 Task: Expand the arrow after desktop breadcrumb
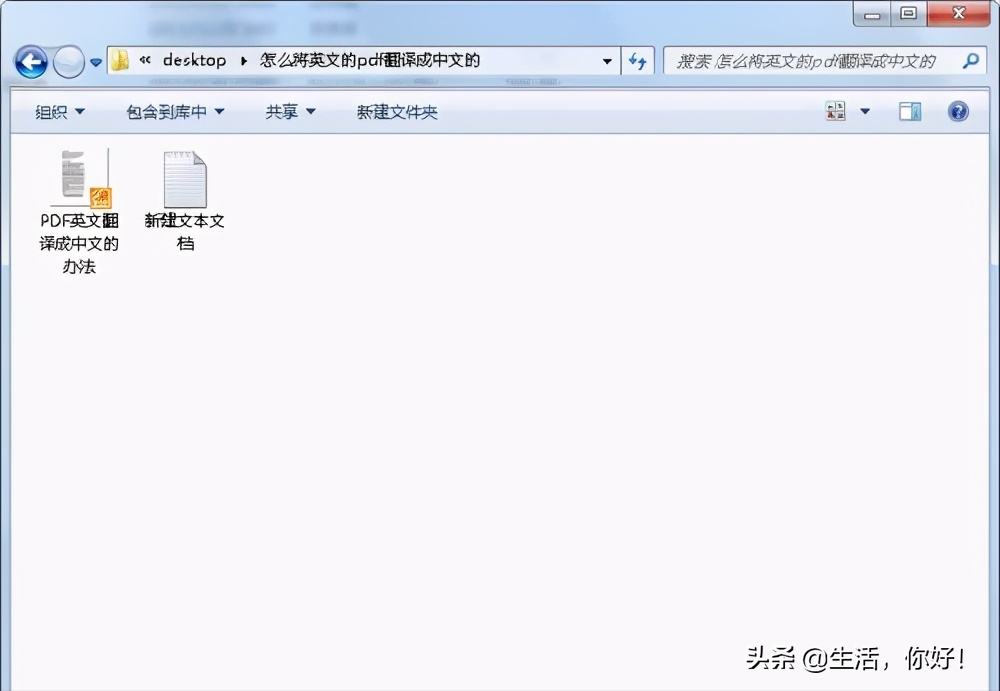(243, 61)
